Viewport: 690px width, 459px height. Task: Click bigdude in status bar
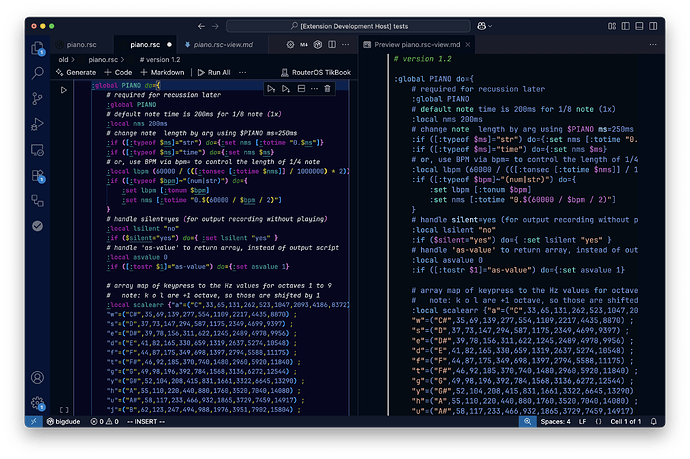click(64, 422)
